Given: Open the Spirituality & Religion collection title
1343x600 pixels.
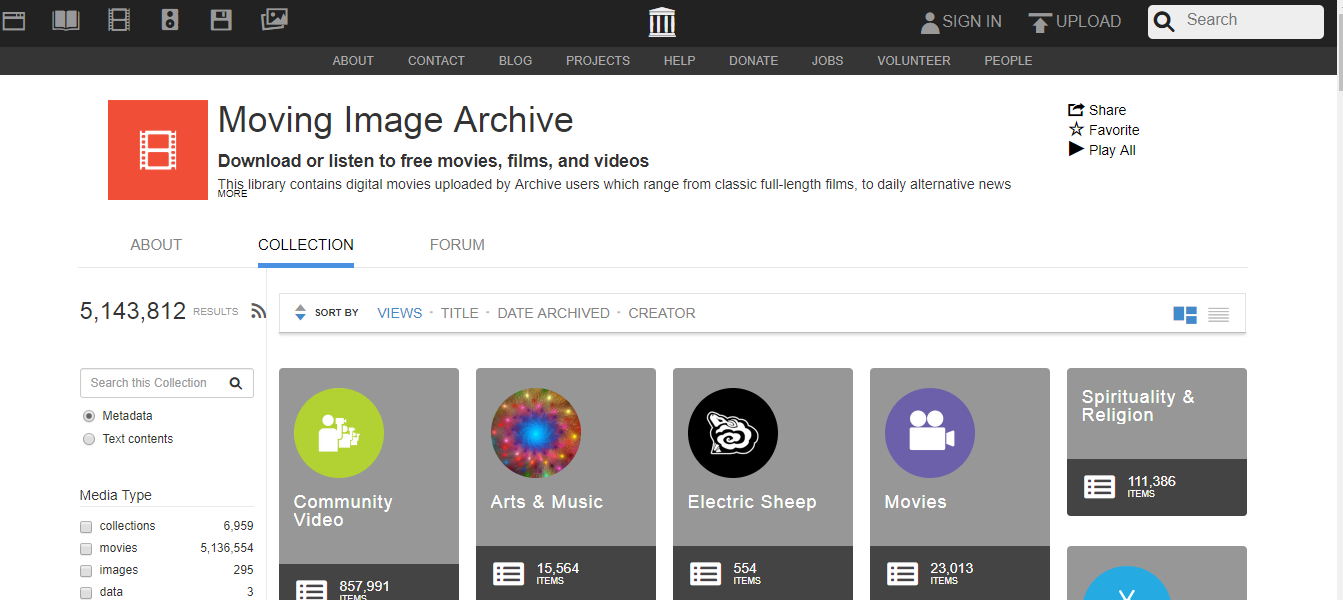Looking at the screenshot, I should click(x=1138, y=406).
